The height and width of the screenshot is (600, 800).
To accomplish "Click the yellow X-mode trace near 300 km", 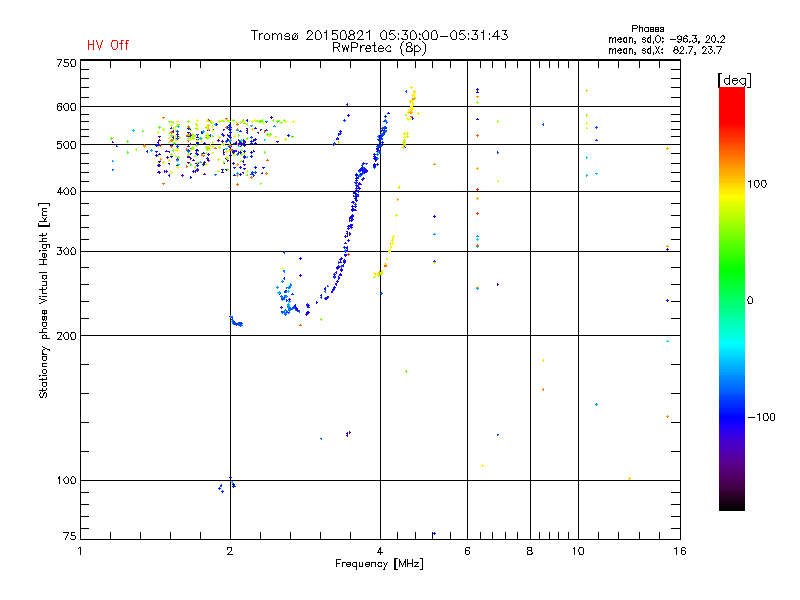I will 389,253.
